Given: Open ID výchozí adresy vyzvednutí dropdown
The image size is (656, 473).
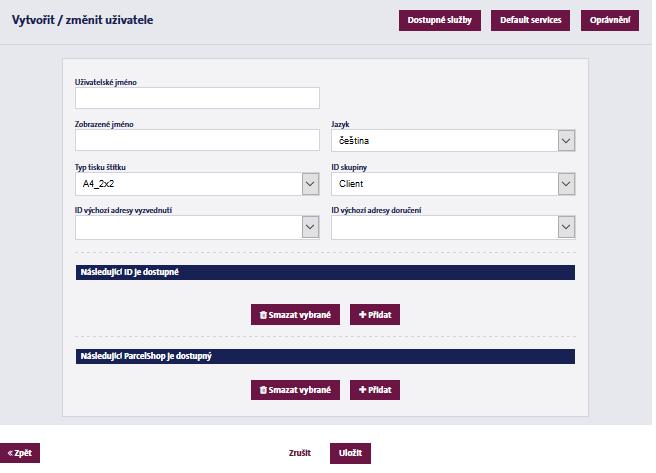Looking at the screenshot, I should click(197, 227).
